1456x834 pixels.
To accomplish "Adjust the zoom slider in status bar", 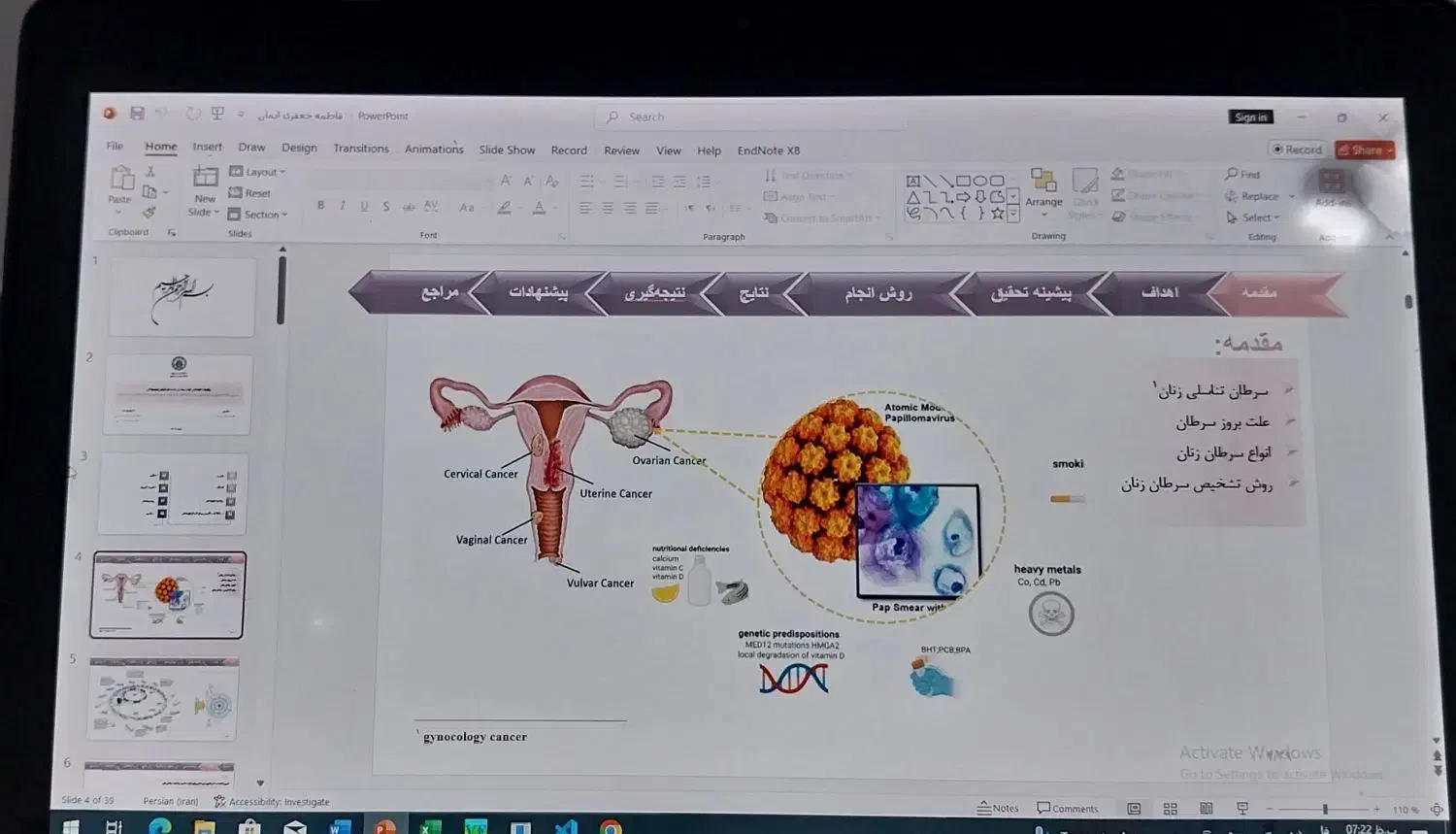I will pyautogui.click(x=1324, y=809).
